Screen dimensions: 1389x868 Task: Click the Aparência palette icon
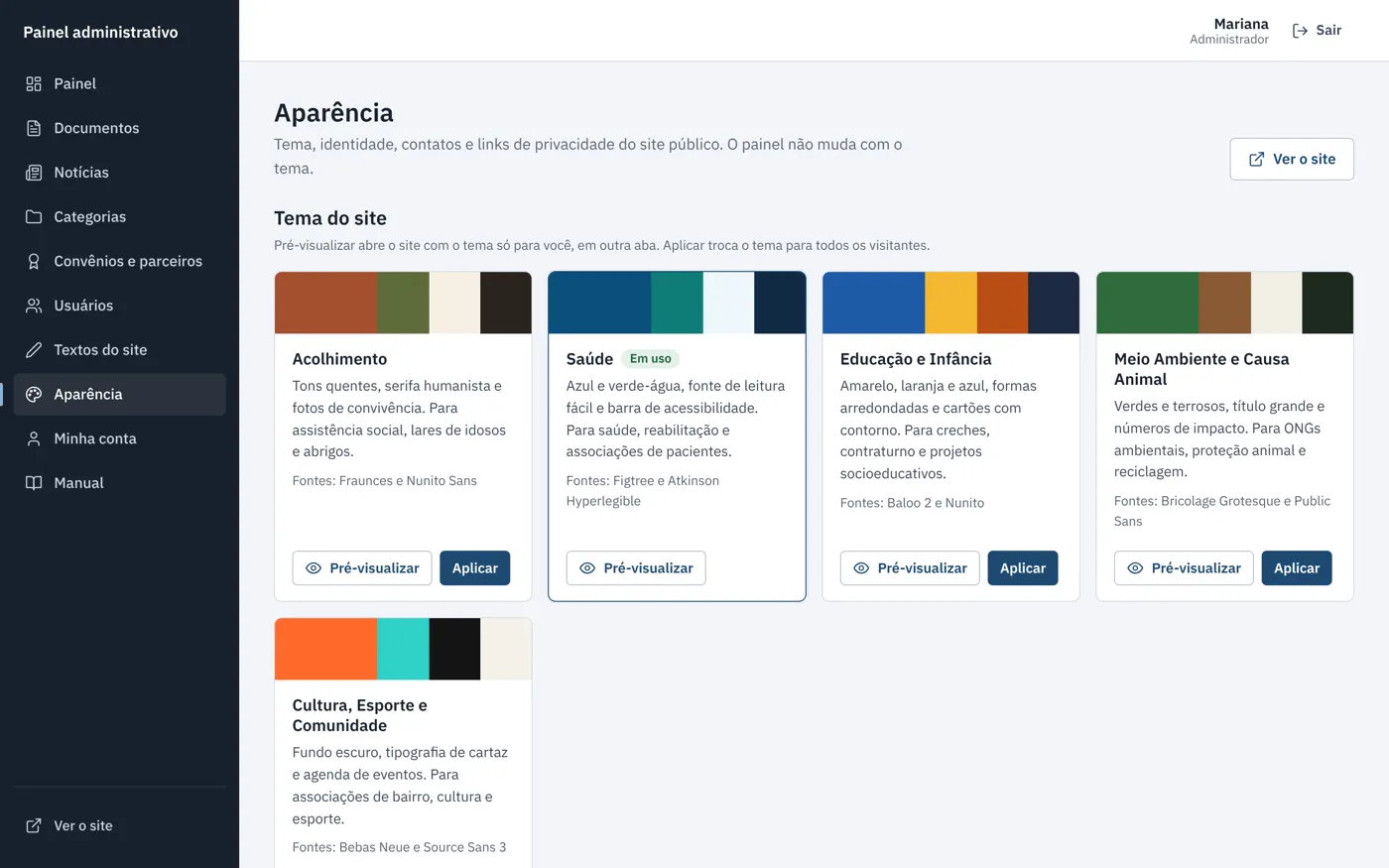point(34,394)
